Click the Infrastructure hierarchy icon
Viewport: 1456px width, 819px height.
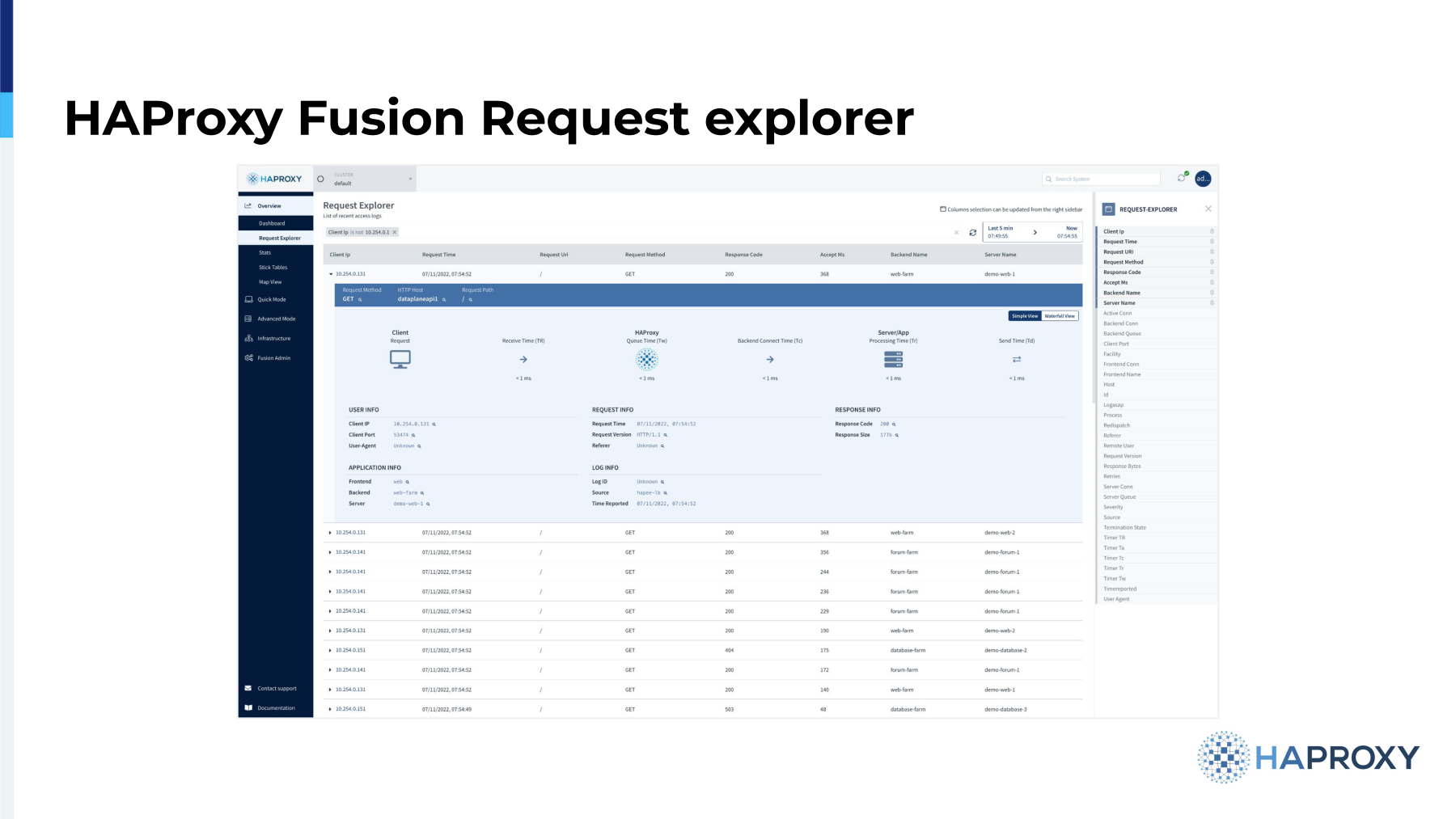point(248,338)
